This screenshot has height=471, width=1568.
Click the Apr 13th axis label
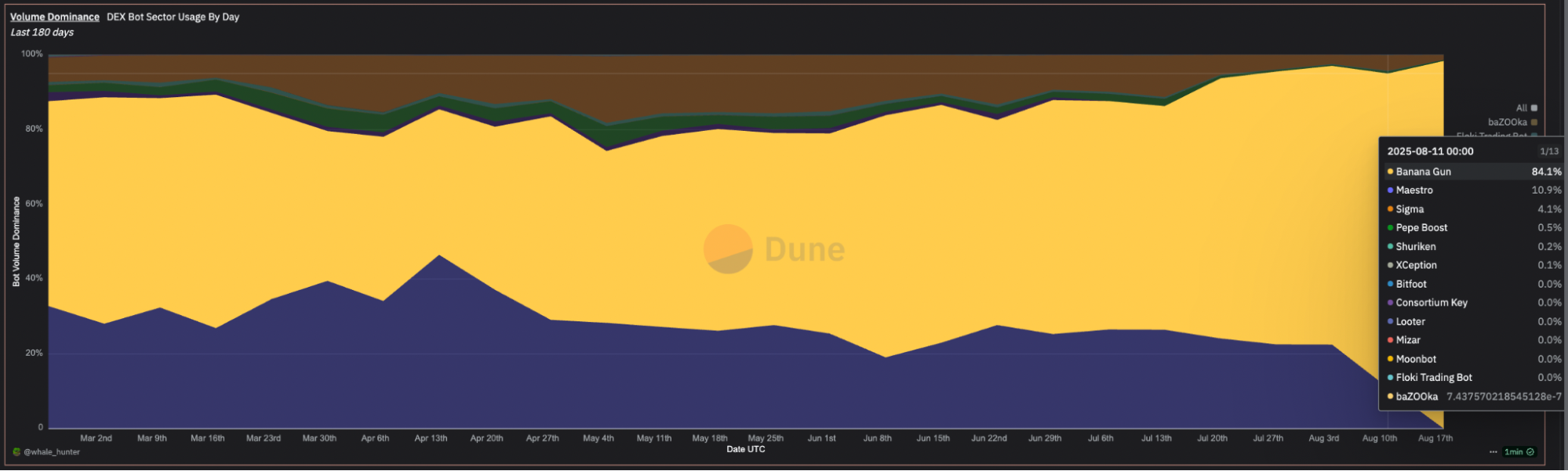pos(431,439)
